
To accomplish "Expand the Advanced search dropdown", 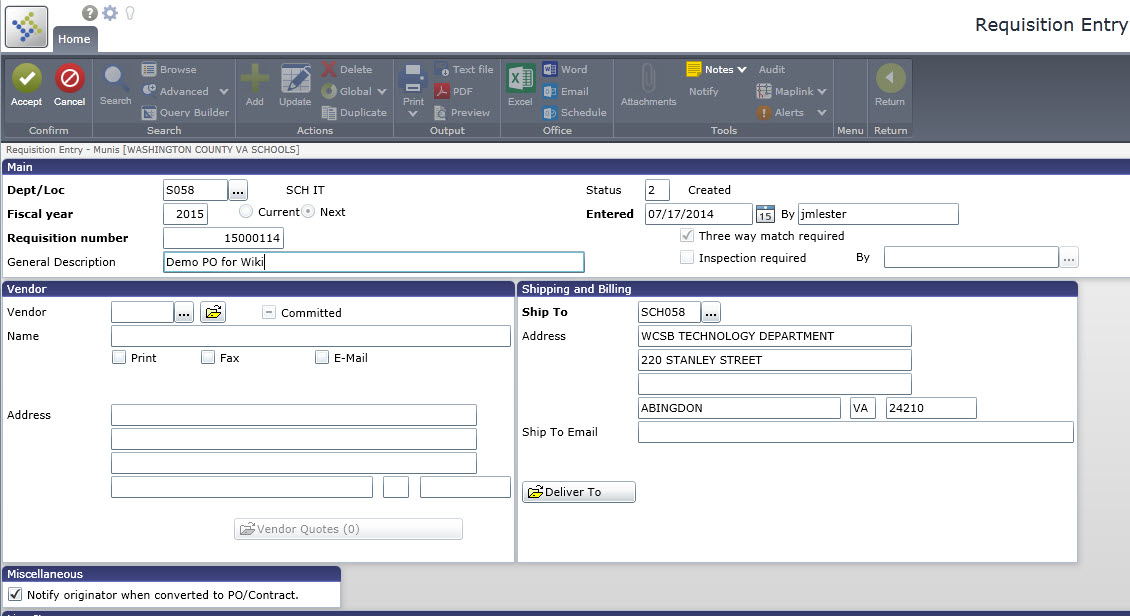I will coord(223,91).
